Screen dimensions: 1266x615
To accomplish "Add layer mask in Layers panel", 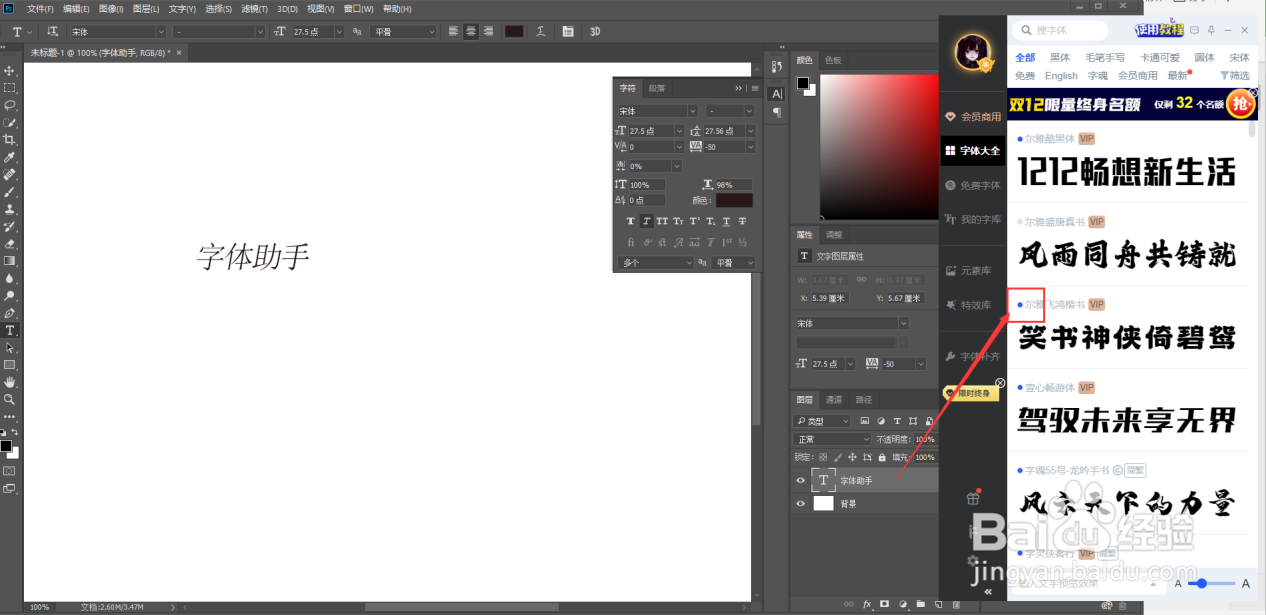I will point(885,604).
